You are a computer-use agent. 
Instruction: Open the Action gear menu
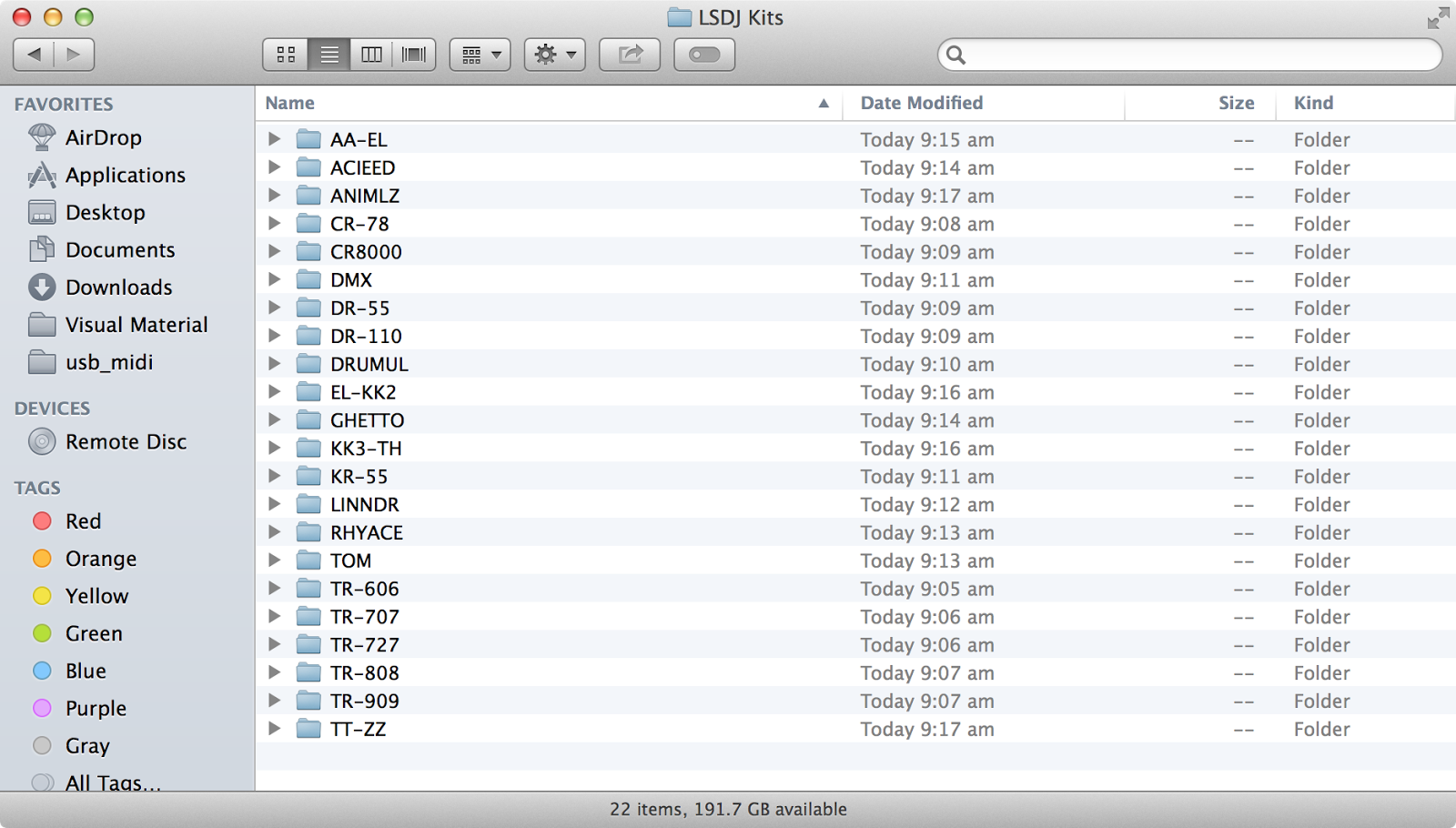click(555, 55)
